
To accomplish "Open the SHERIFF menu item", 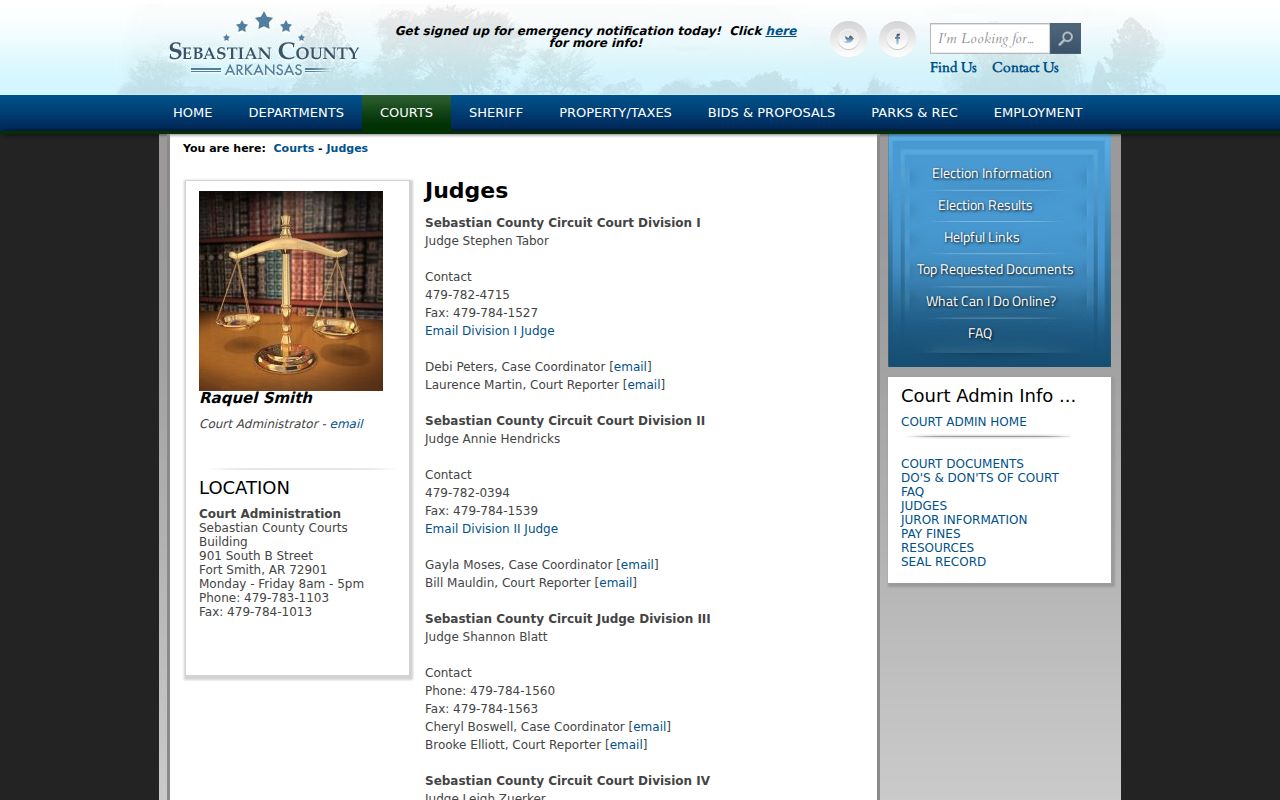I will 496,113.
